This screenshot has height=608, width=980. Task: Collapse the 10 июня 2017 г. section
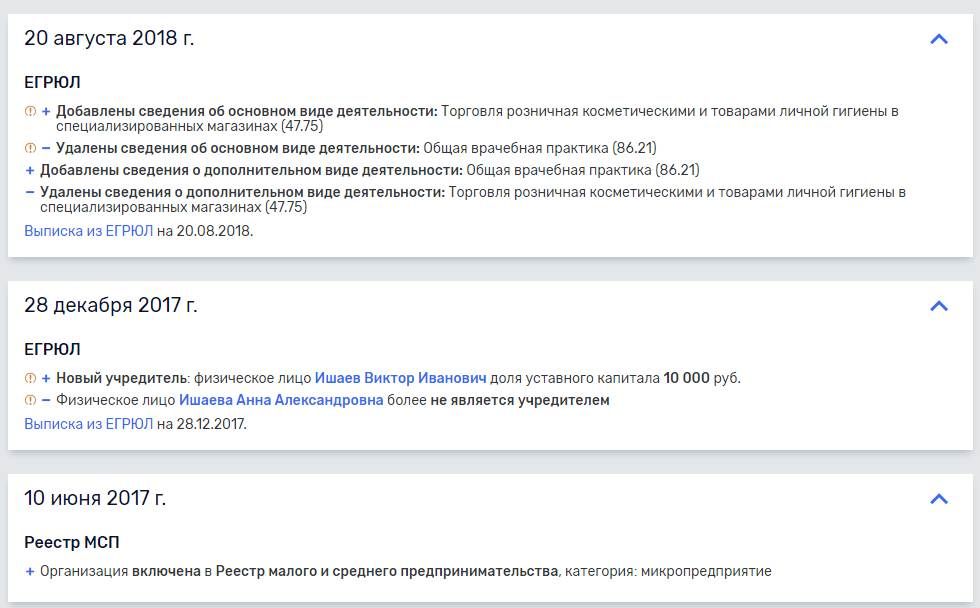(x=939, y=499)
